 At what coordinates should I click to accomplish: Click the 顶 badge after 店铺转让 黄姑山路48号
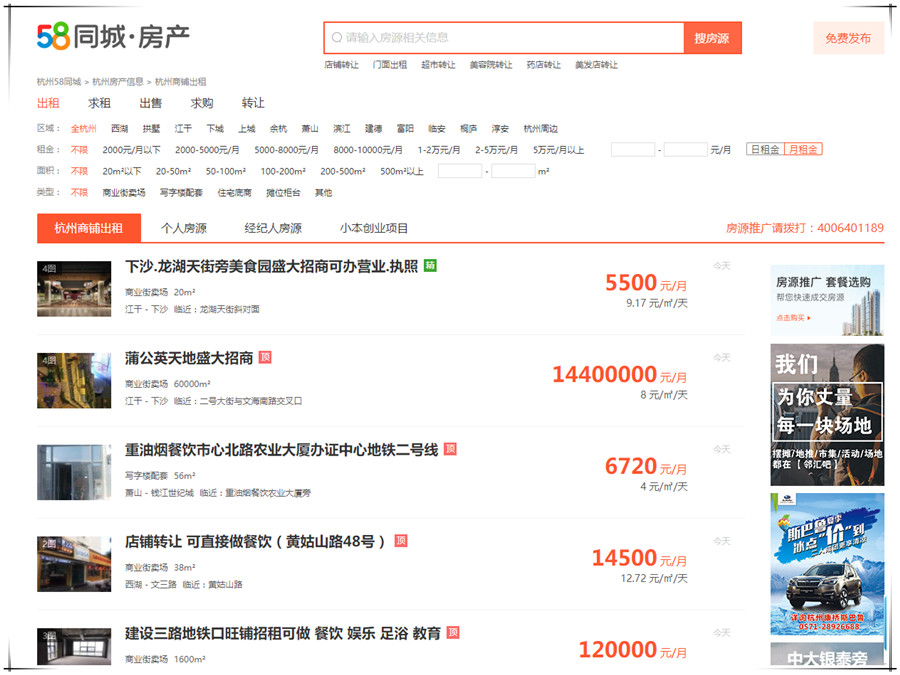click(x=401, y=541)
